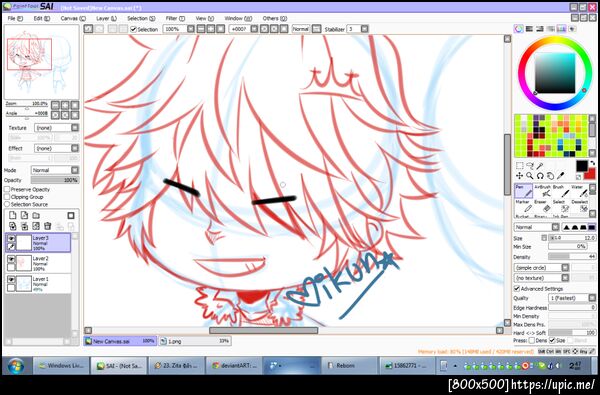Screen dimensions: 600x395
Task: Activate the zoom magnifier tool
Action: pyautogui.click(x=530, y=176)
